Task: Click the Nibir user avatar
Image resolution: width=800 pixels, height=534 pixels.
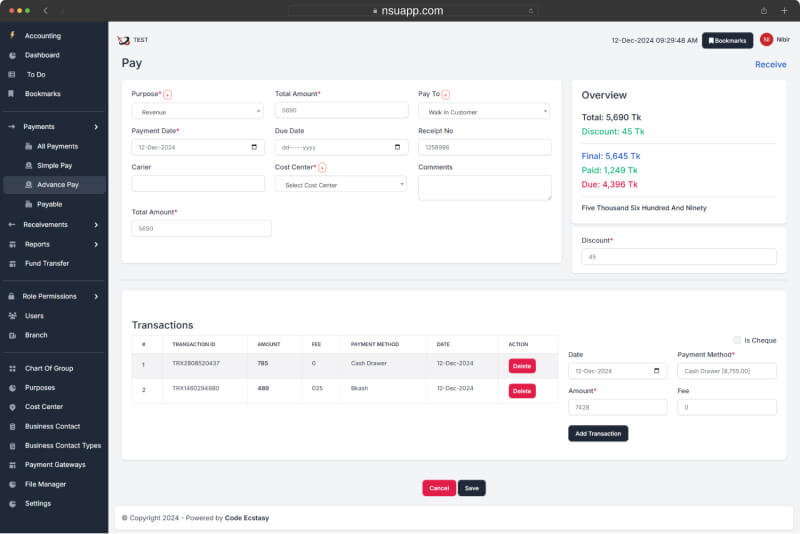Action: (766, 40)
